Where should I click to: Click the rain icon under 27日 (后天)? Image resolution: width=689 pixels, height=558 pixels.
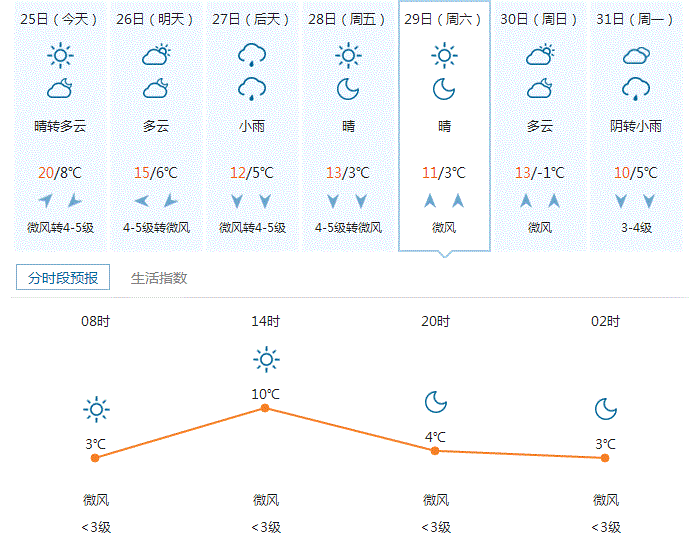click(x=251, y=54)
